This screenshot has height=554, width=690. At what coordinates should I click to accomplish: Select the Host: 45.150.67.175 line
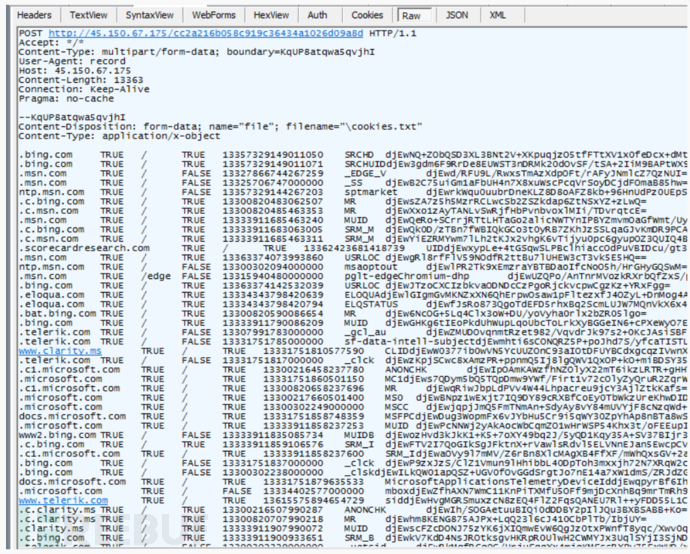coord(75,70)
